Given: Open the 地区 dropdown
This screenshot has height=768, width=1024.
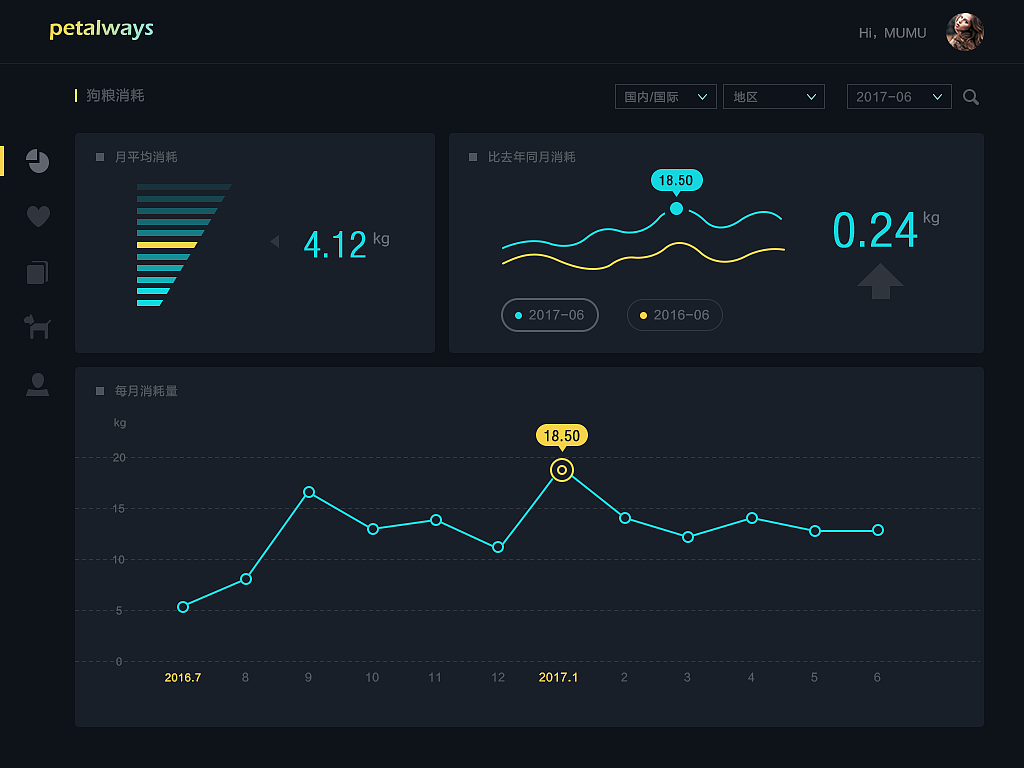Looking at the screenshot, I should pos(774,97).
